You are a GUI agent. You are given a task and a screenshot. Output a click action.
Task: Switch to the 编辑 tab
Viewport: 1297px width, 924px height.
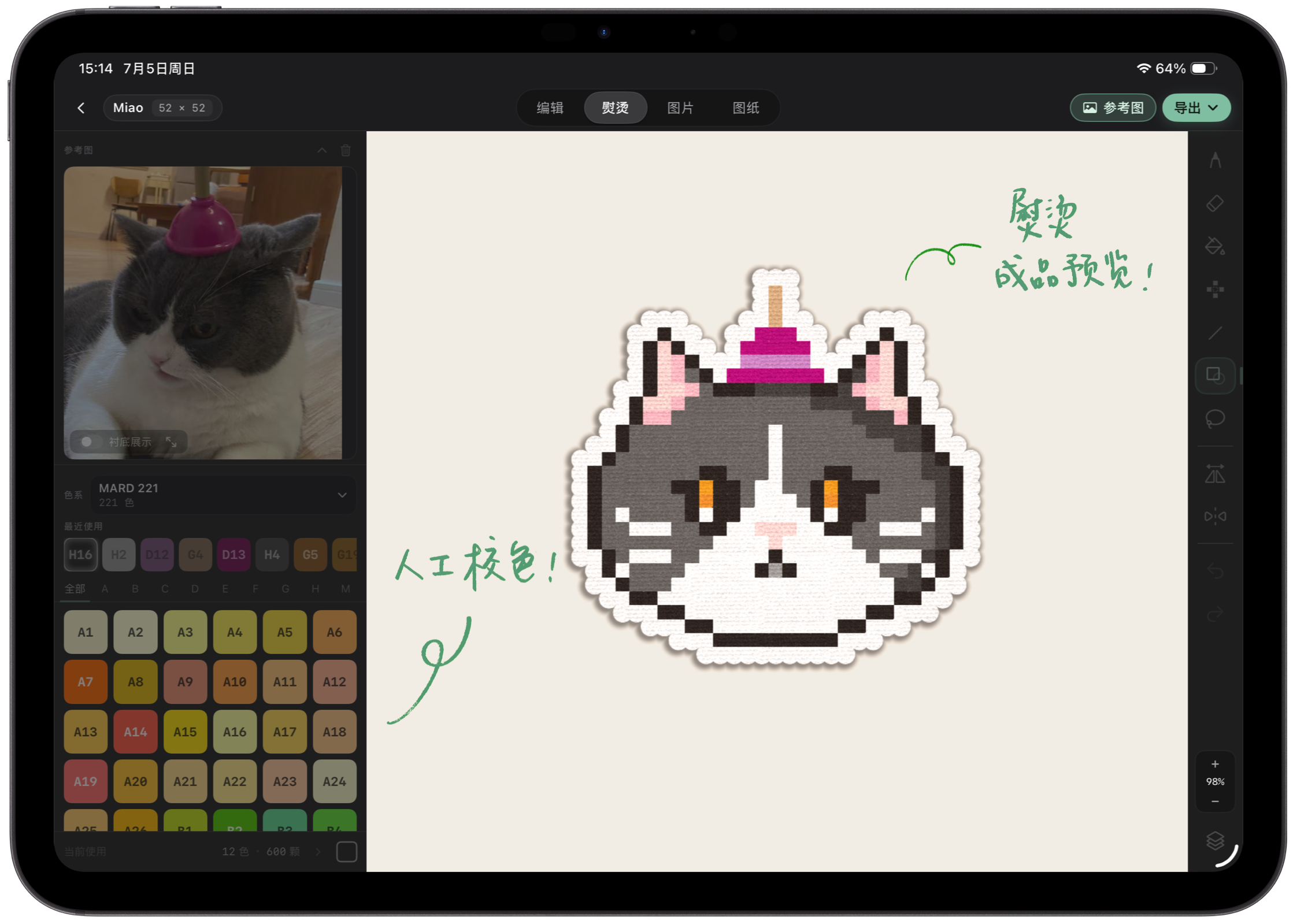point(550,108)
